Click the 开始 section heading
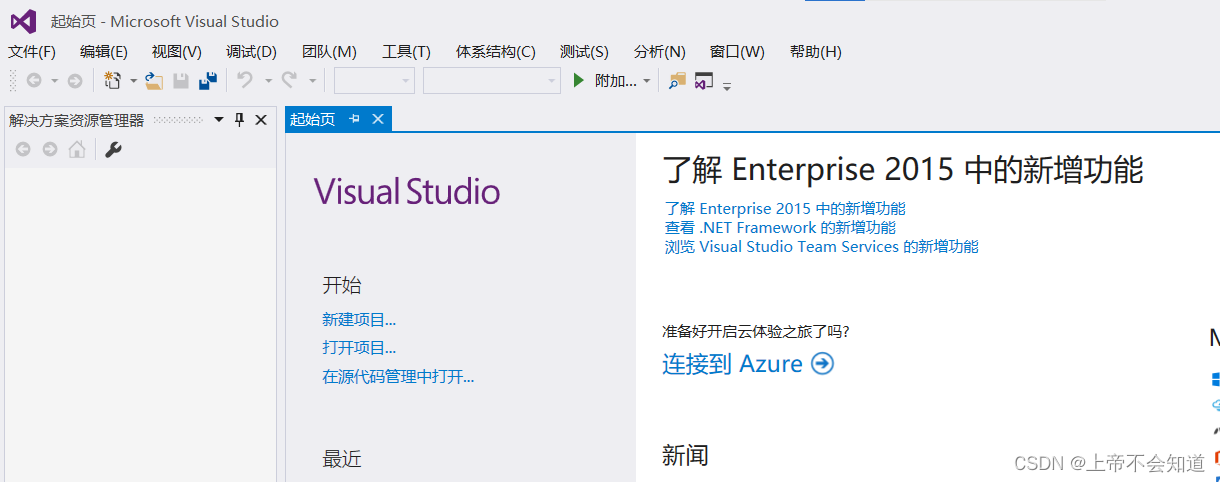This screenshot has width=1220, height=482. click(342, 285)
